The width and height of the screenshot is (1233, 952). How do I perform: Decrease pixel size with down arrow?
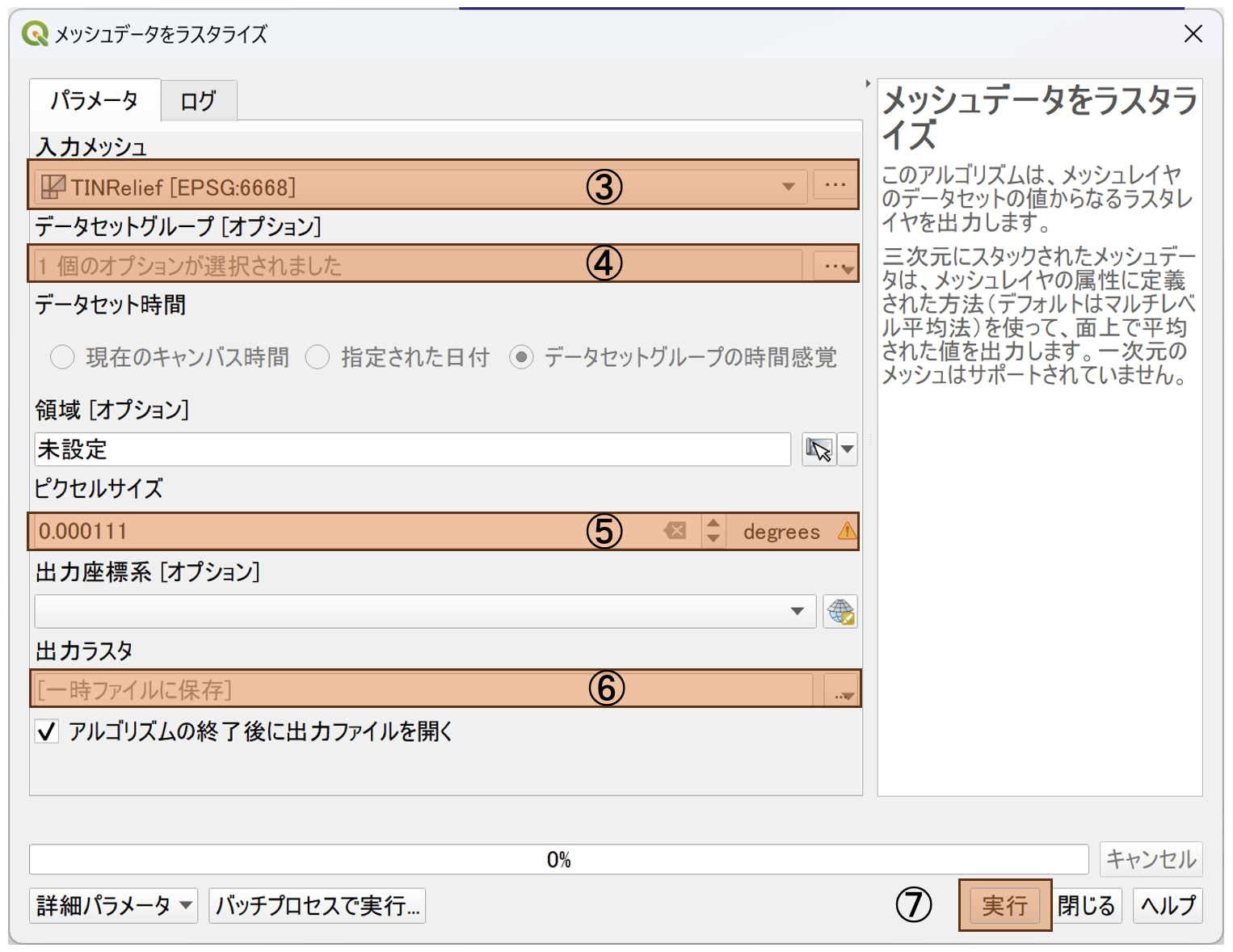(x=713, y=539)
